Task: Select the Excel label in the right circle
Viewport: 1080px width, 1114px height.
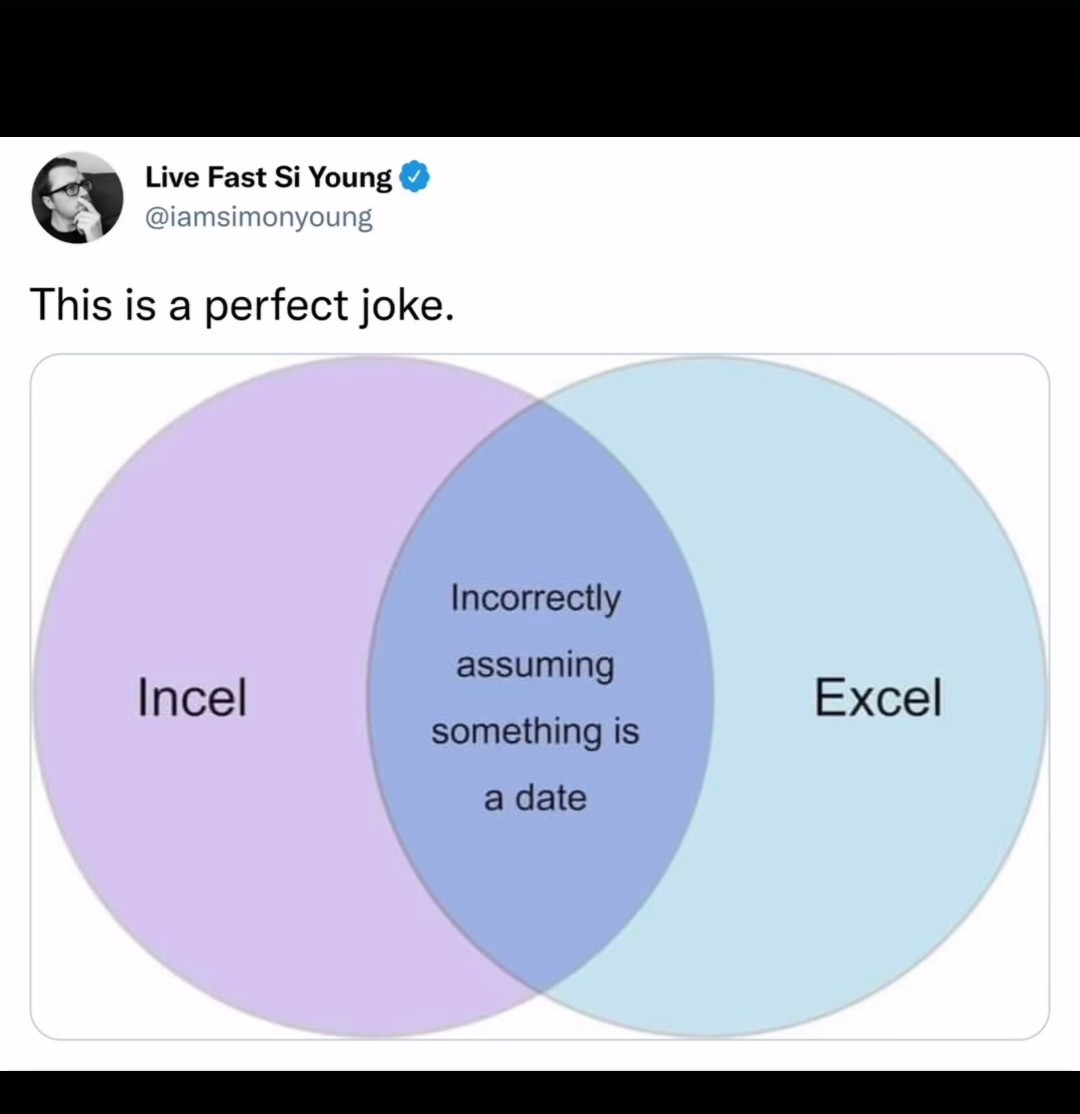Action: (878, 697)
